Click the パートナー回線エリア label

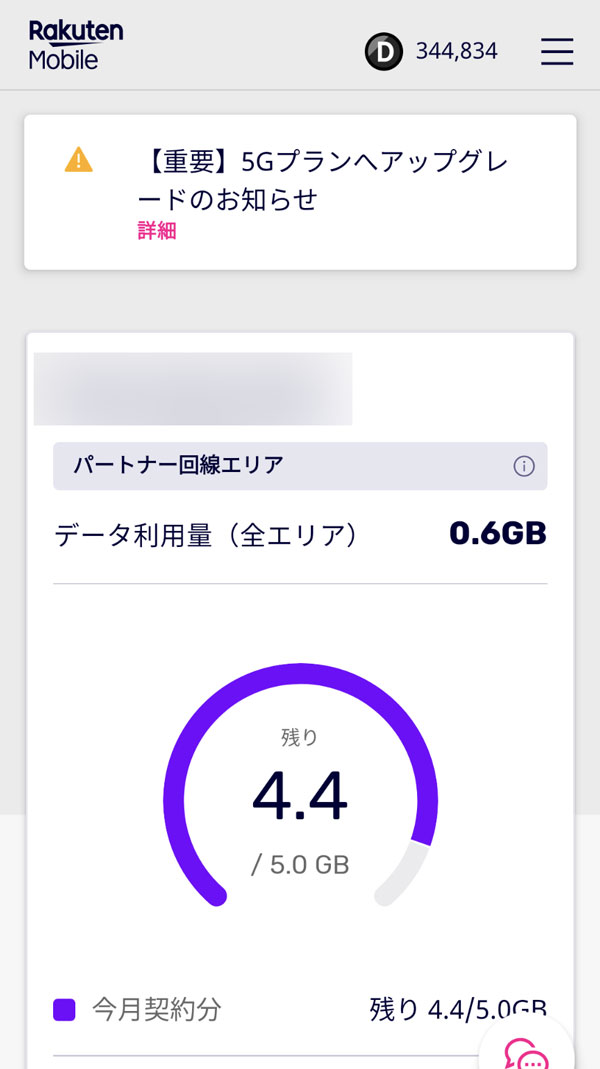[178, 465]
